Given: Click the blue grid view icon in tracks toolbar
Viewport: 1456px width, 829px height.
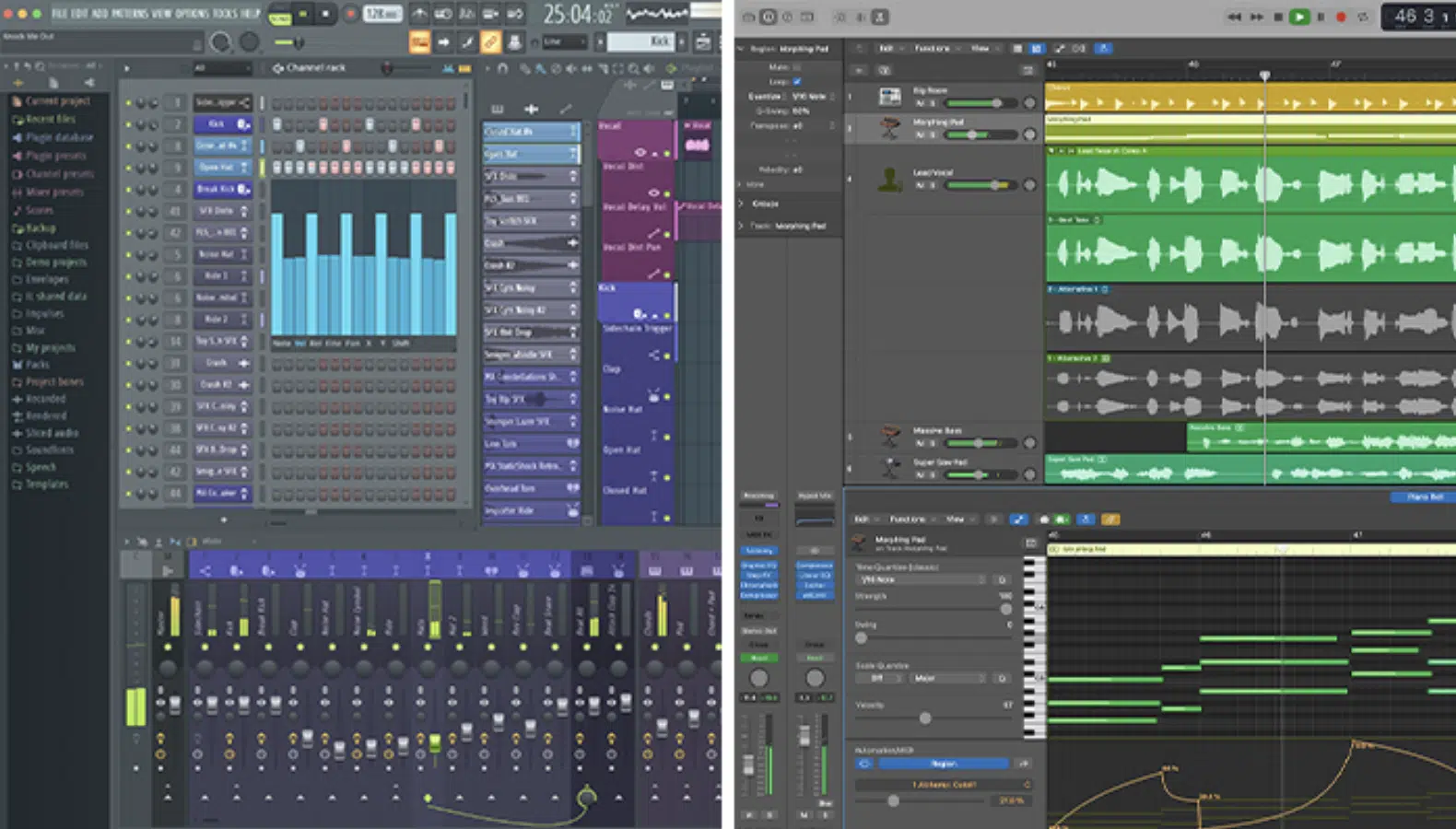Looking at the screenshot, I should pyautogui.click(x=1037, y=48).
